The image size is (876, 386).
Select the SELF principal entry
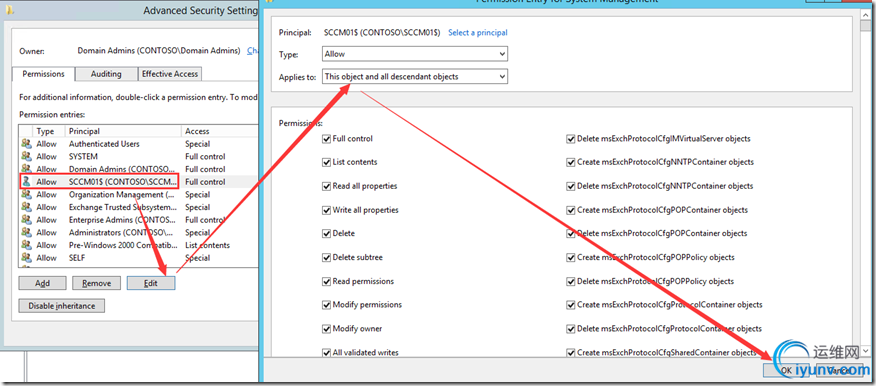click(138, 258)
